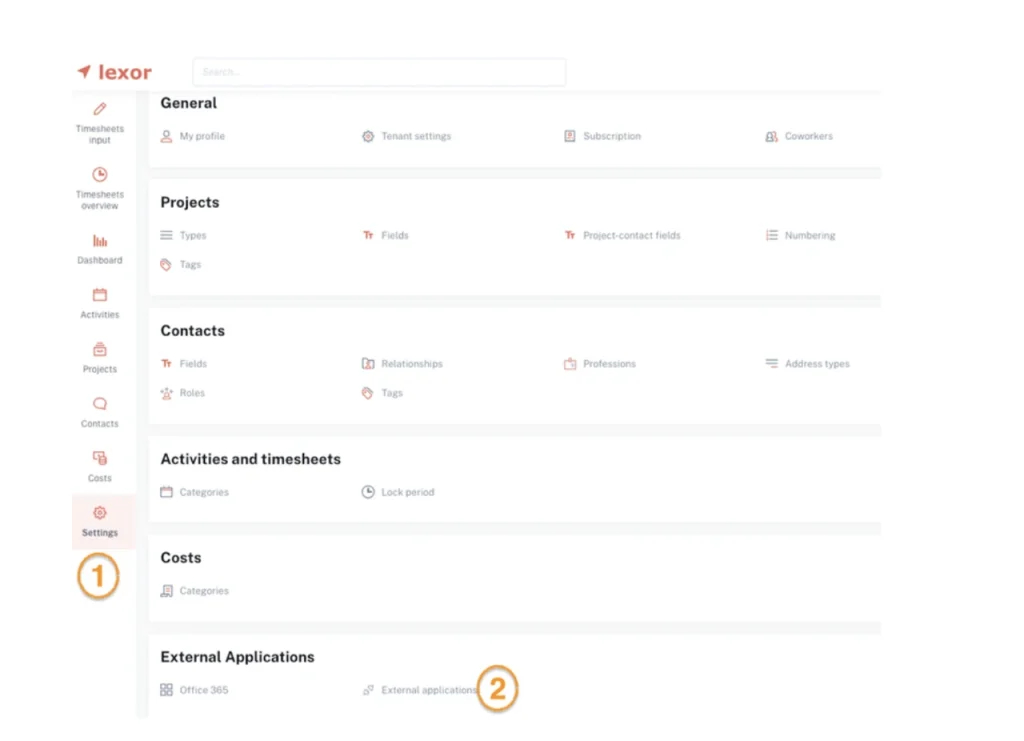Open External applications link
The height and width of the screenshot is (741, 1024).
[428, 691]
